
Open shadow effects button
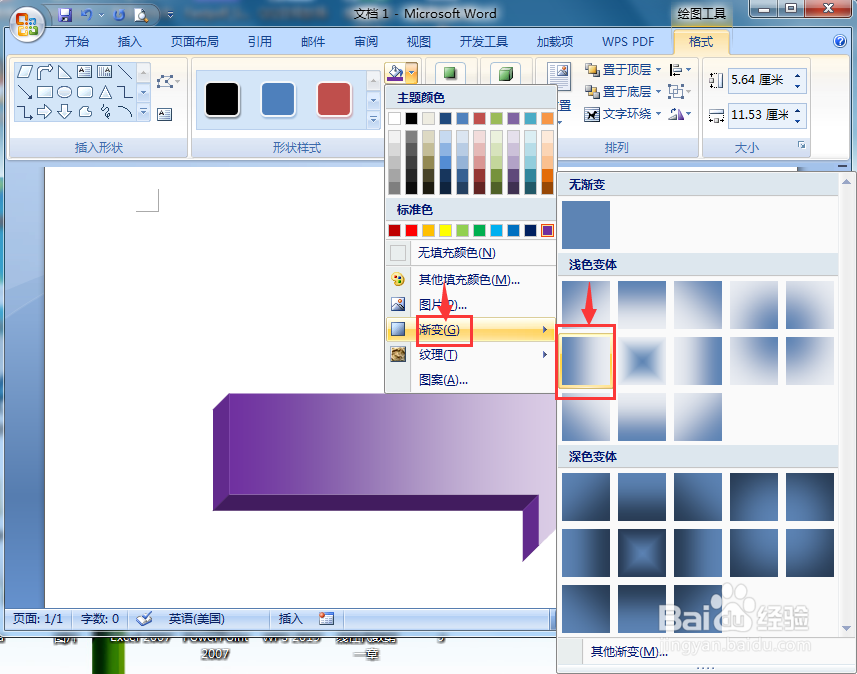(x=450, y=73)
